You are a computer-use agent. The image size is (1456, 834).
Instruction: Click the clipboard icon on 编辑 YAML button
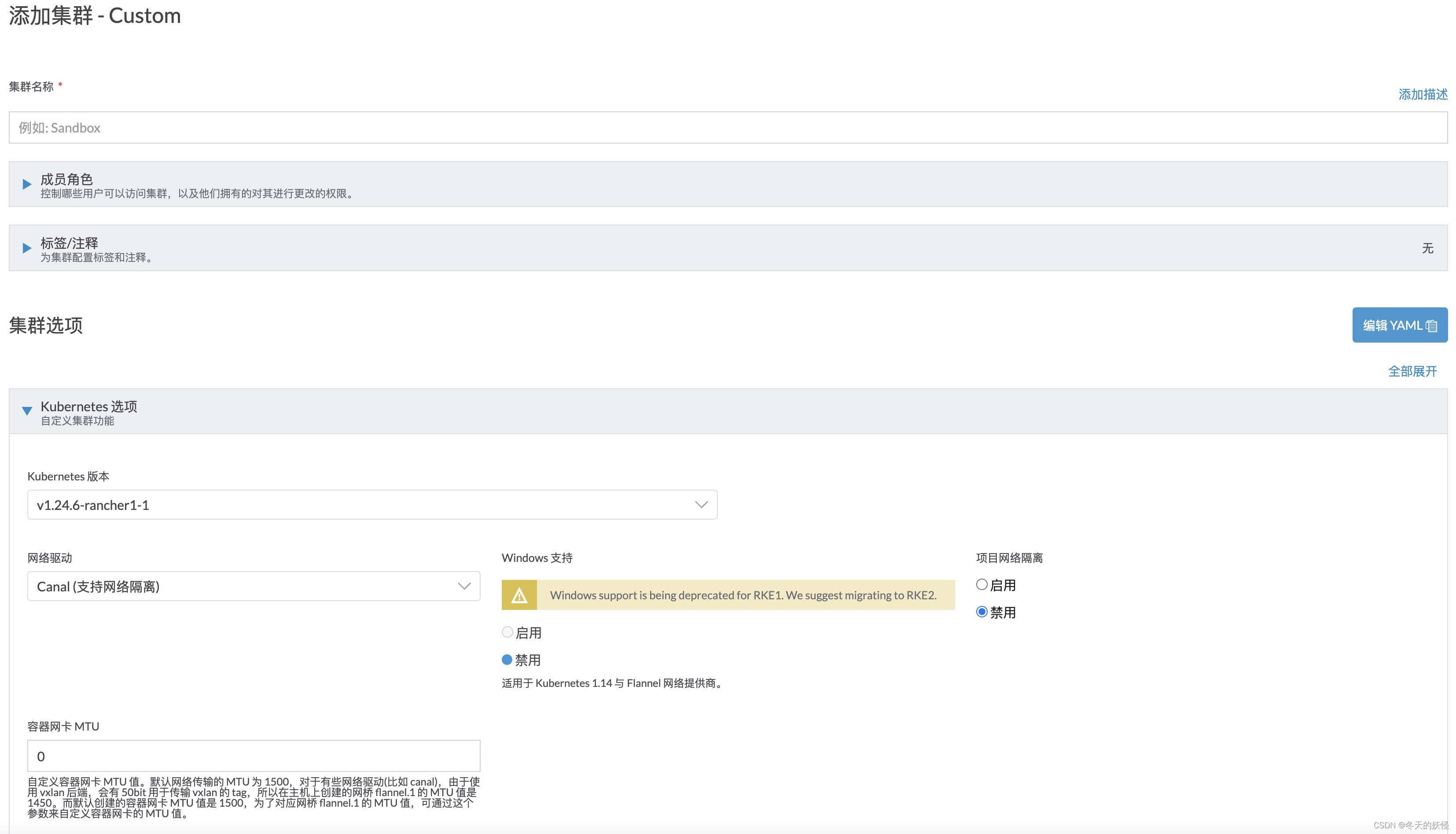(1431, 326)
